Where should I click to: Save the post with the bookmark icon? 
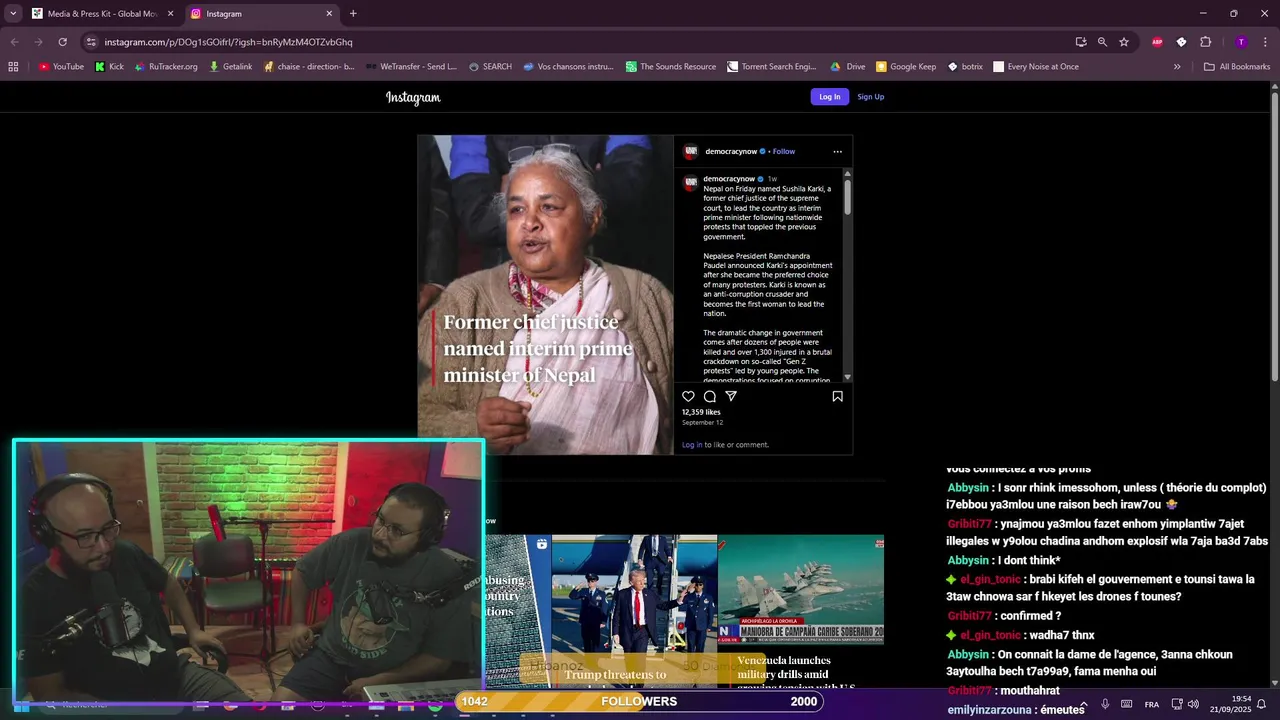coord(837,396)
